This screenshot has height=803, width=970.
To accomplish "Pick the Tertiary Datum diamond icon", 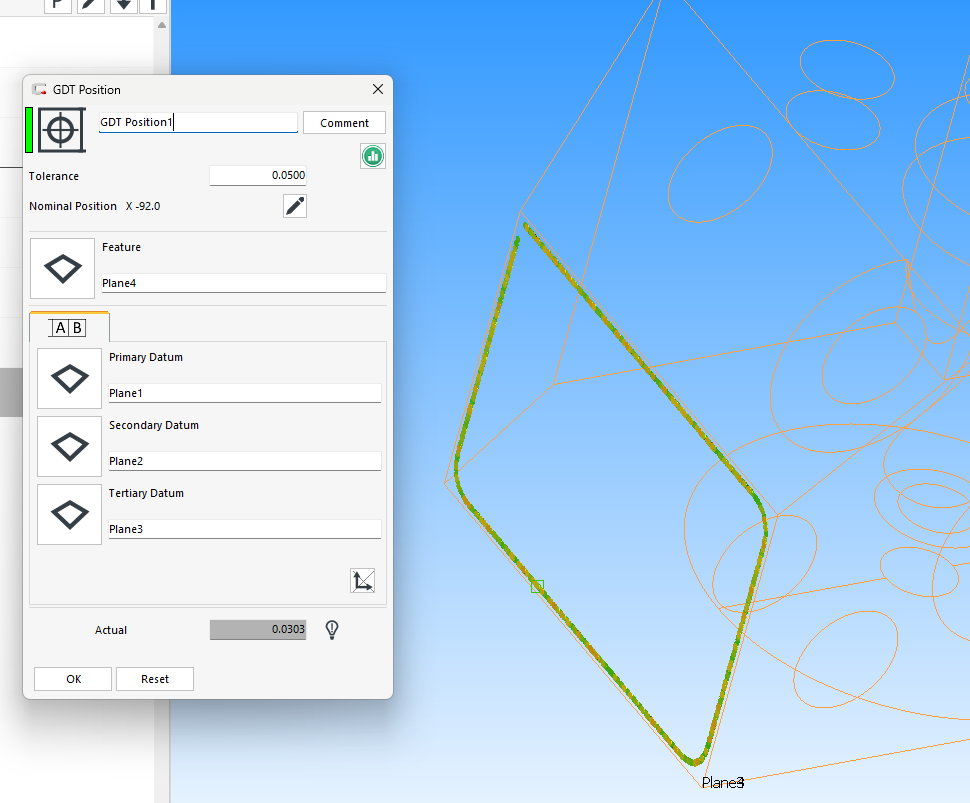I will (x=69, y=515).
